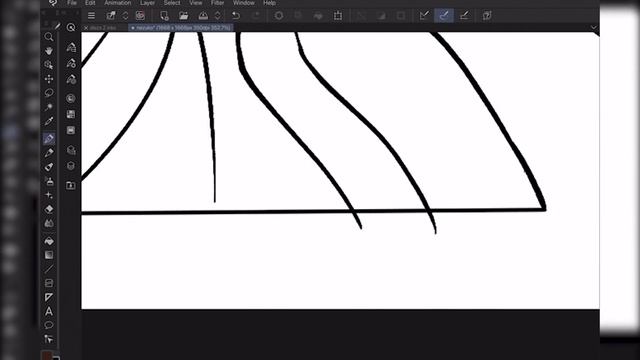Screen dimensions: 640x360
Task: Select the Gradient tool
Action: tap(49, 255)
